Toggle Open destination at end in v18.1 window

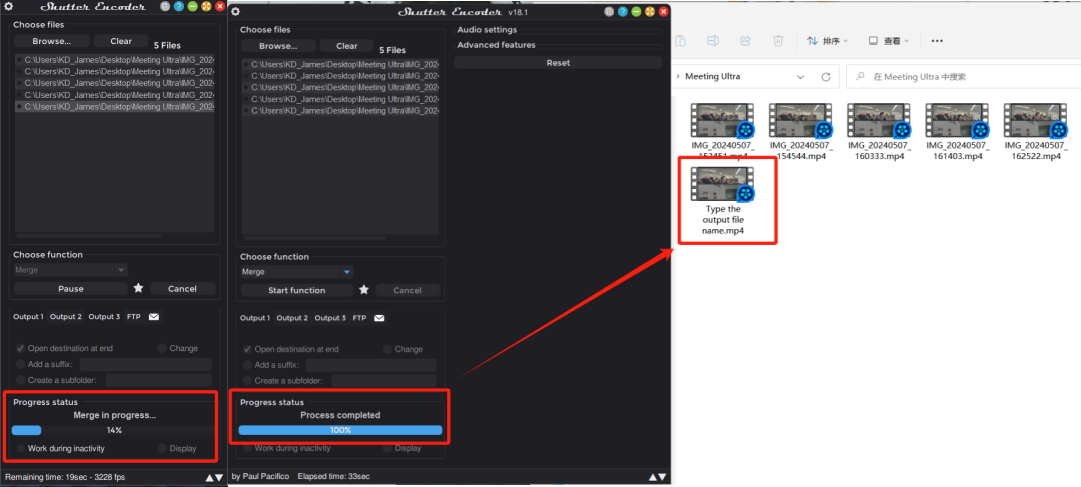click(x=248, y=349)
